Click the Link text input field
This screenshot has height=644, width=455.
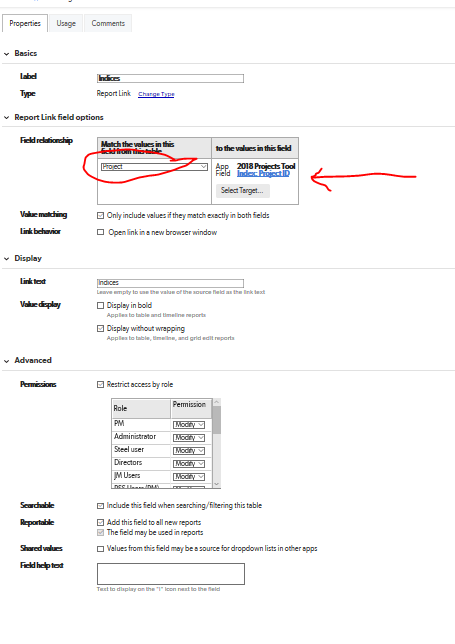[170, 283]
